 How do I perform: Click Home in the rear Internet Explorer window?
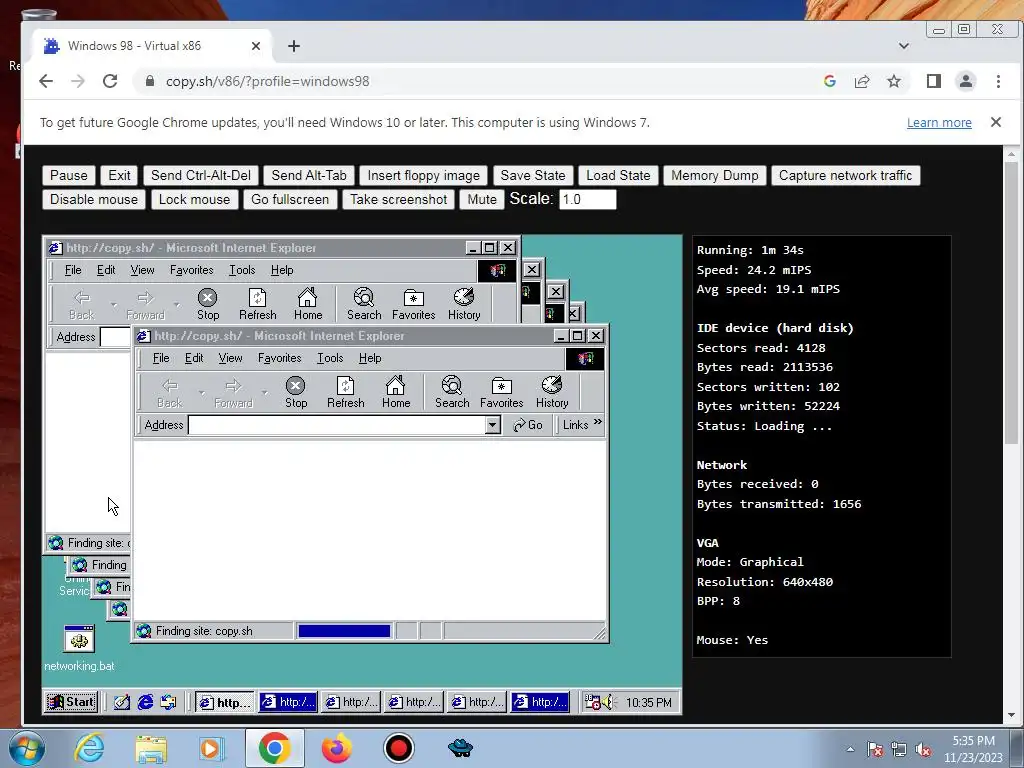[x=308, y=304]
